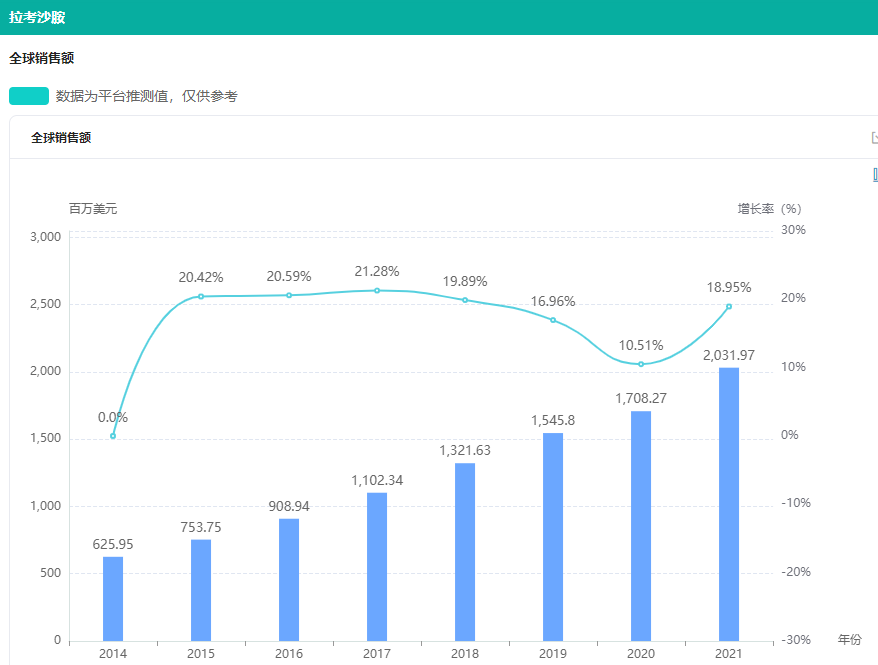Screen dimensions: 878x665
Task: Click the 数据为平台推测值 legend text
Action: click(146, 96)
